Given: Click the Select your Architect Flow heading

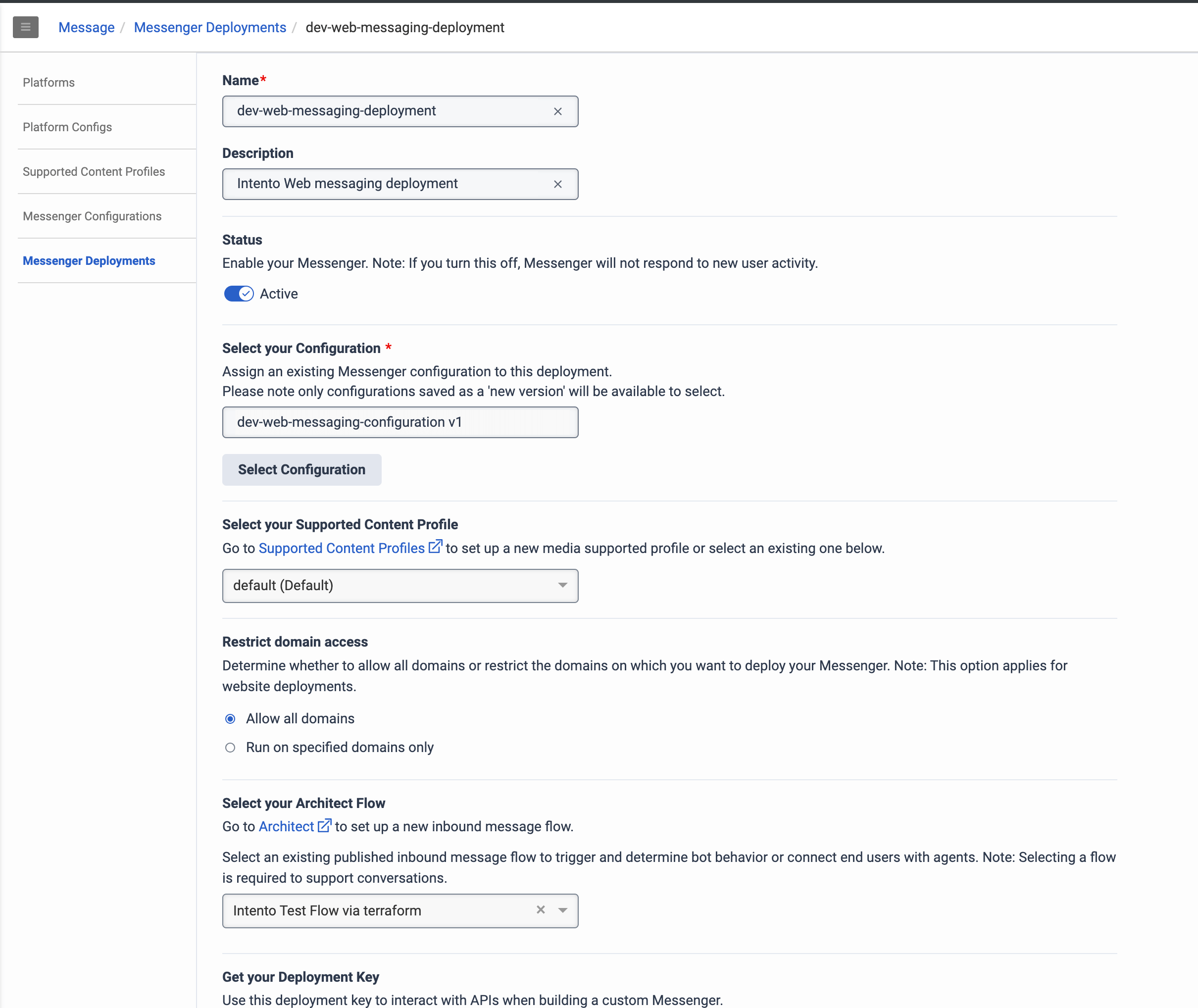Looking at the screenshot, I should click(303, 803).
